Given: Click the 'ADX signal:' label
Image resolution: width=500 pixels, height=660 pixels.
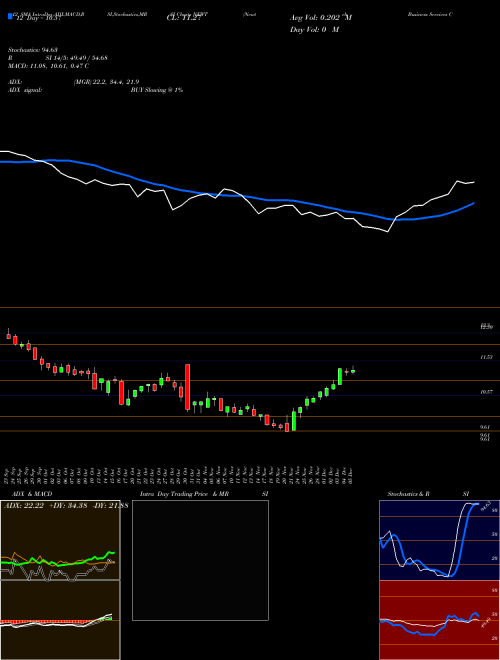Looking at the screenshot, I should 24,90.
